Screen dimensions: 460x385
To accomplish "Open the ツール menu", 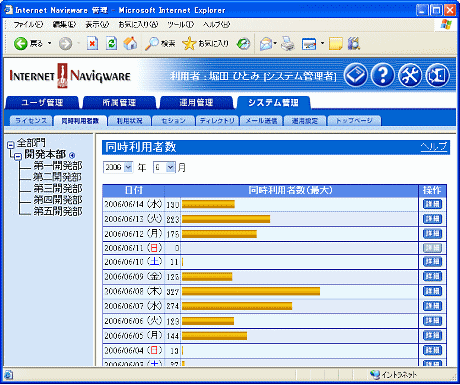I will tap(180, 25).
